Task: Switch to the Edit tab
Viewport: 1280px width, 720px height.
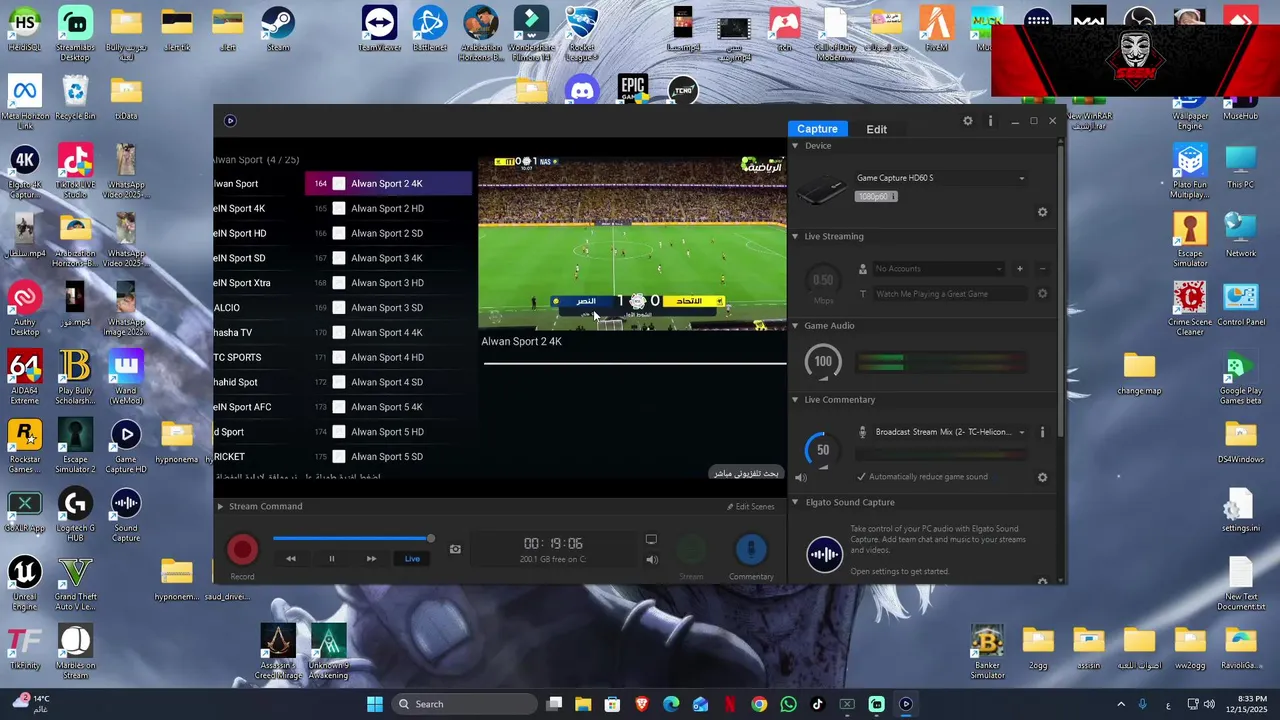Action: click(x=877, y=129)
